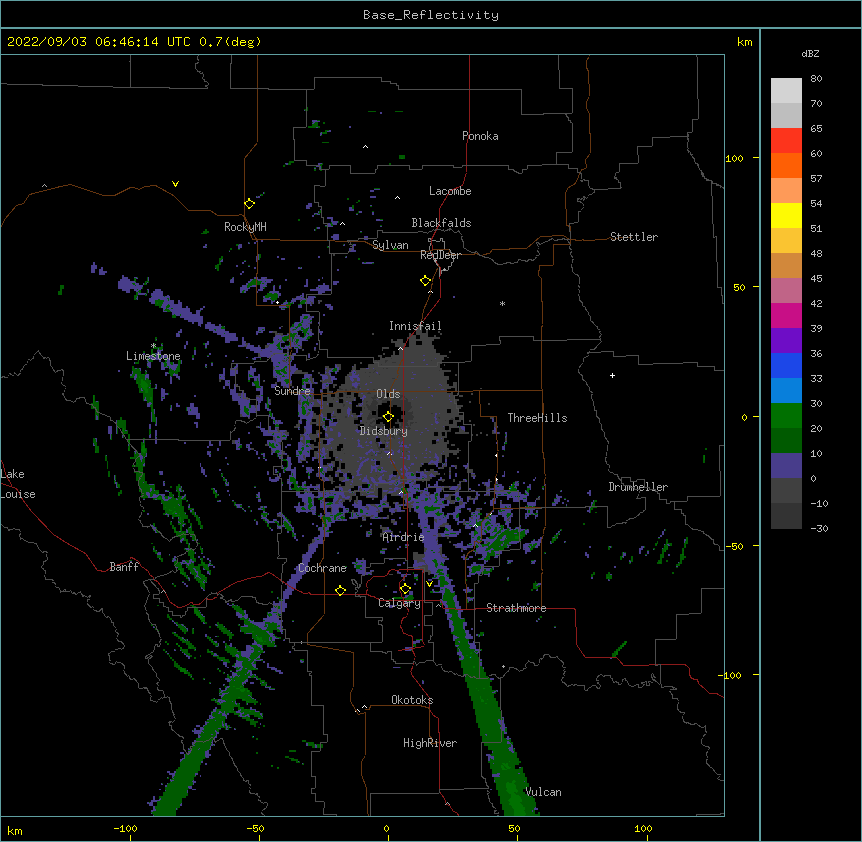The width and height of the screenshot is (862, 842).
Task: Select the yellow diamond radar marker at Olds
Action: [x=388, y=417]
